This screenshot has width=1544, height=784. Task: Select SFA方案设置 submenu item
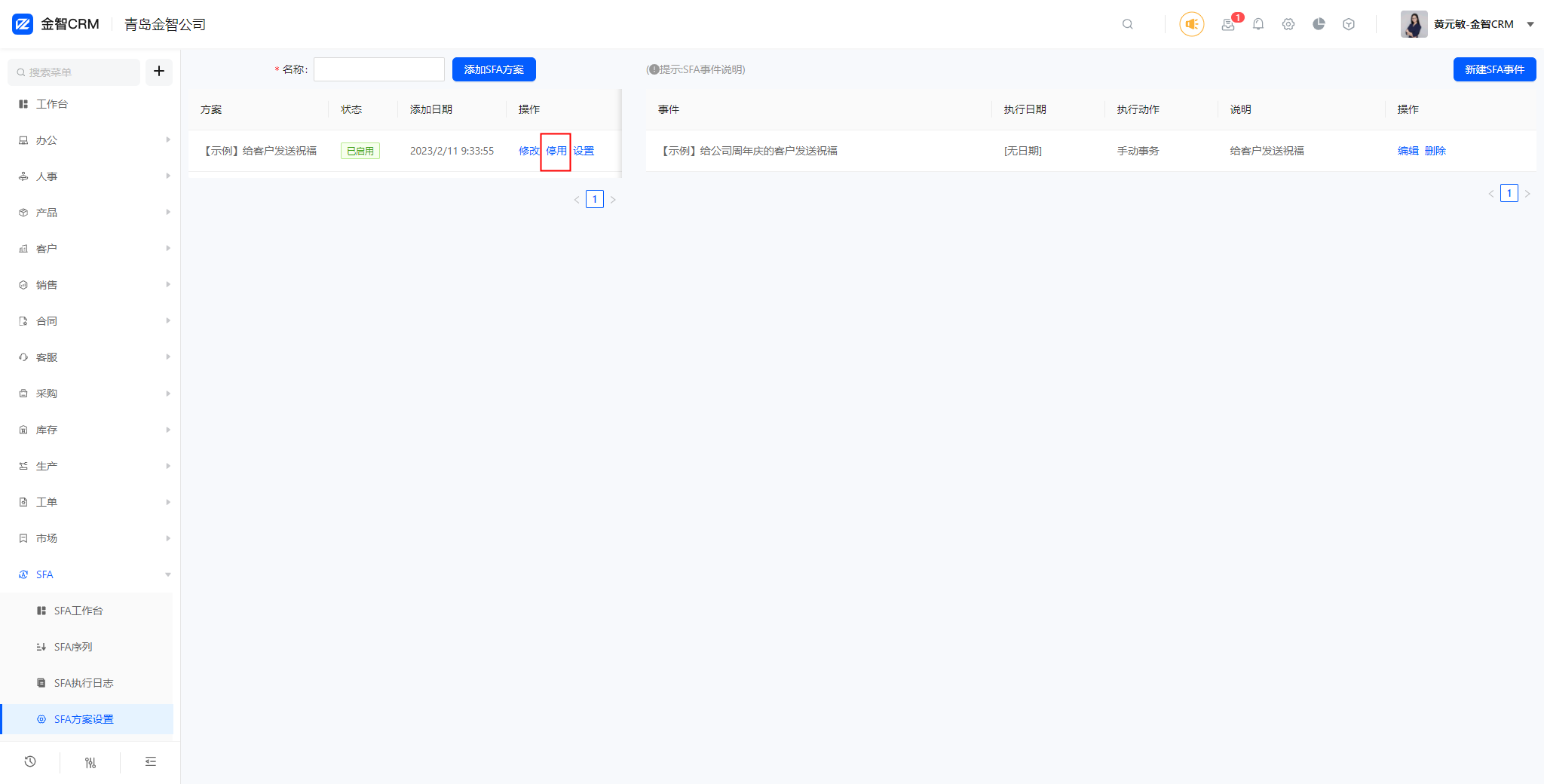(x=87, y=719)
